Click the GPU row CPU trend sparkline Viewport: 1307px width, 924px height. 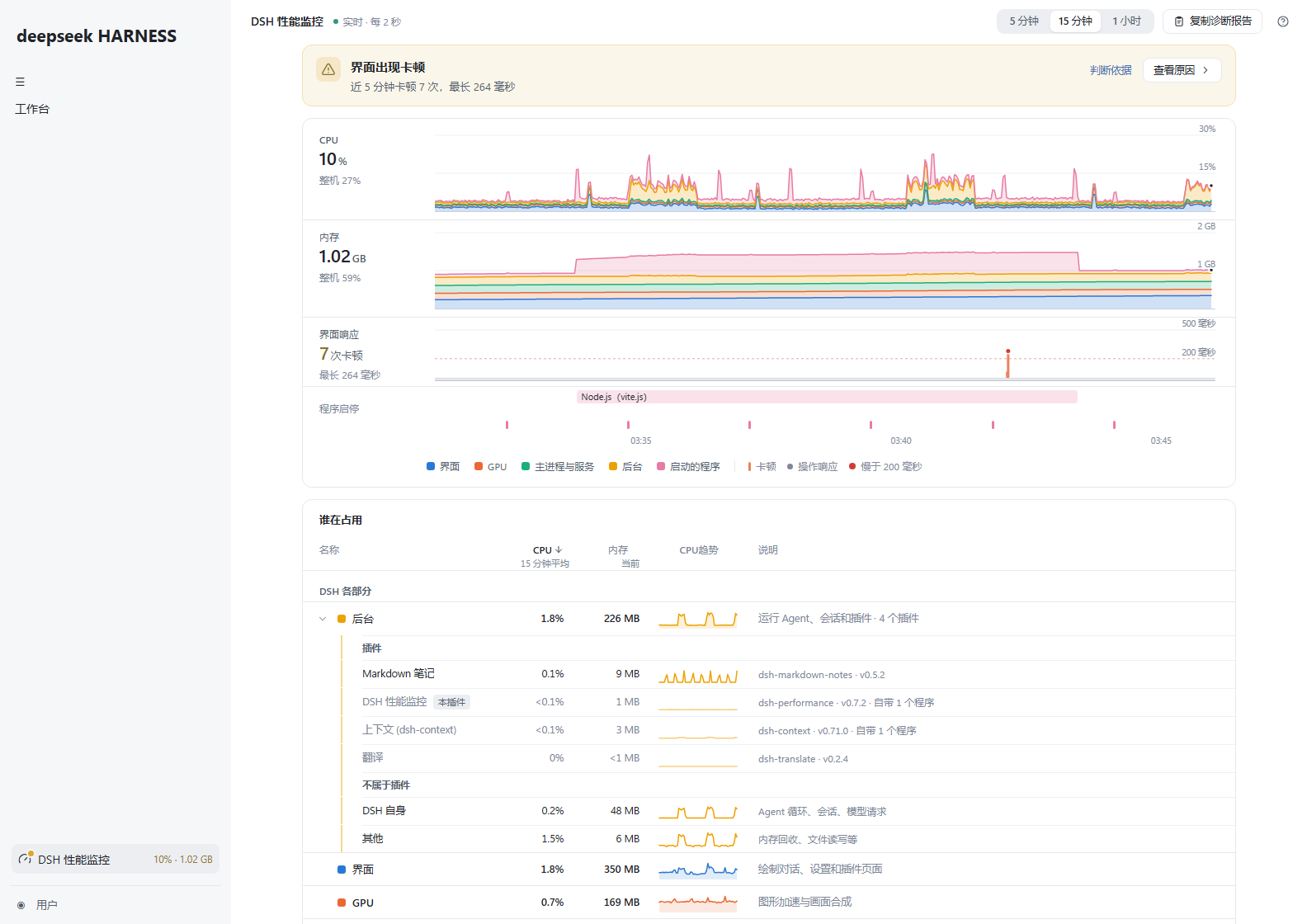tap(698, 902)
